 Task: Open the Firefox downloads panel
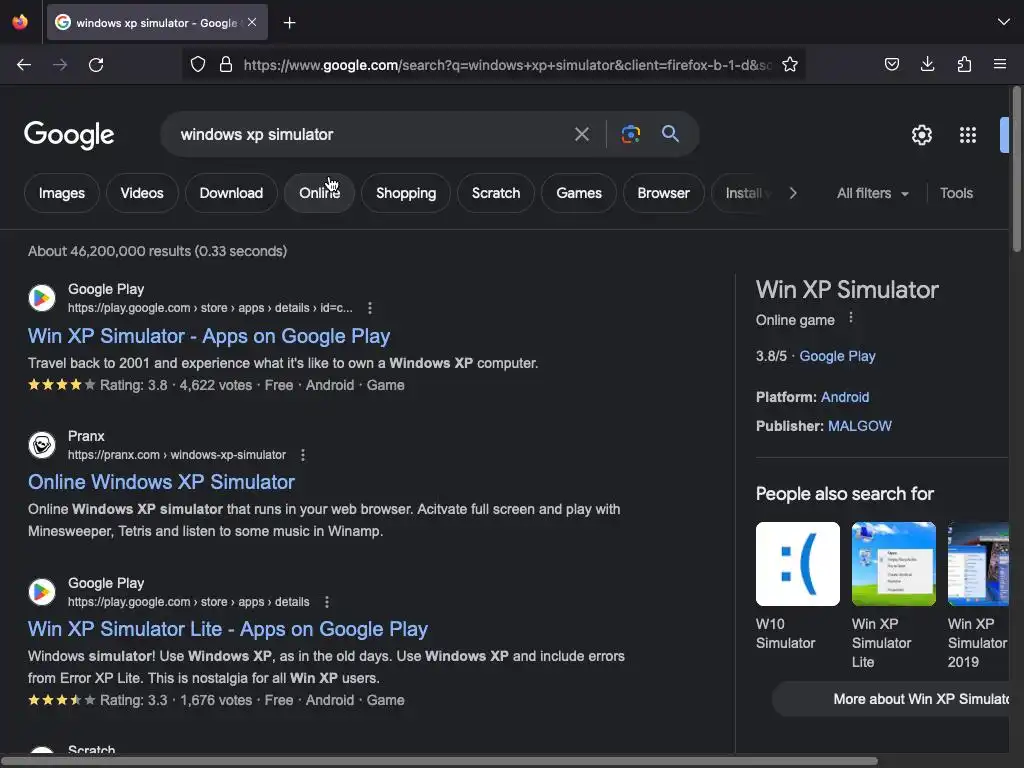pyautogui.click(x=927, y=64)
